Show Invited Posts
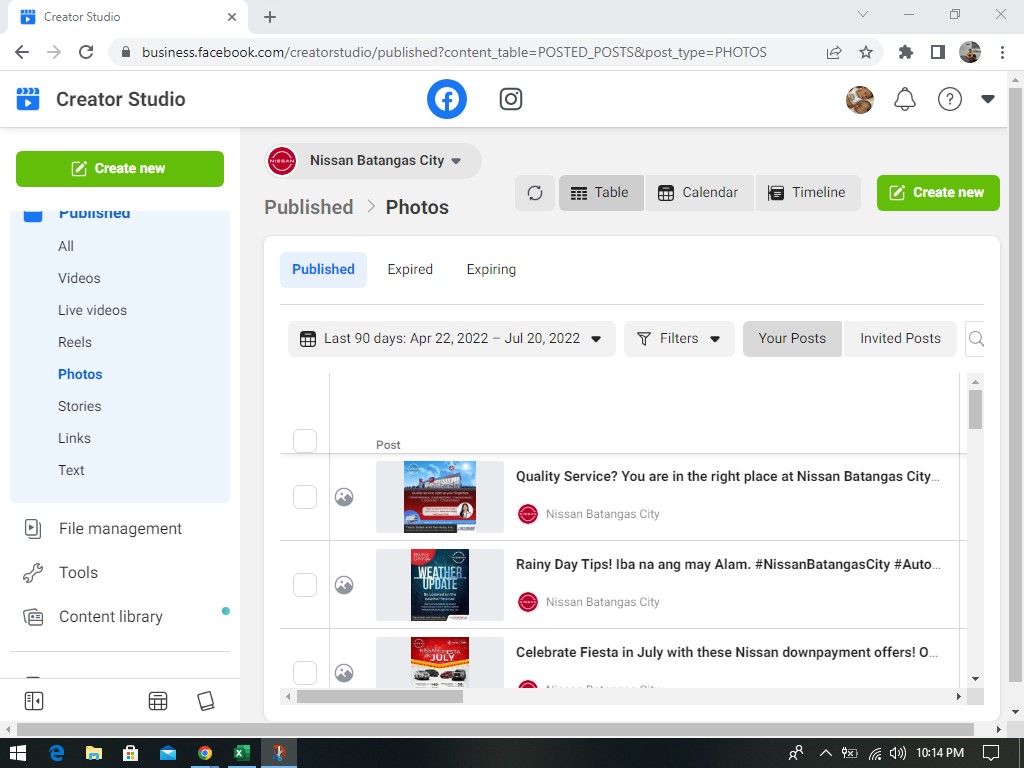The image size is (1024, 768). tap(900, 338)
